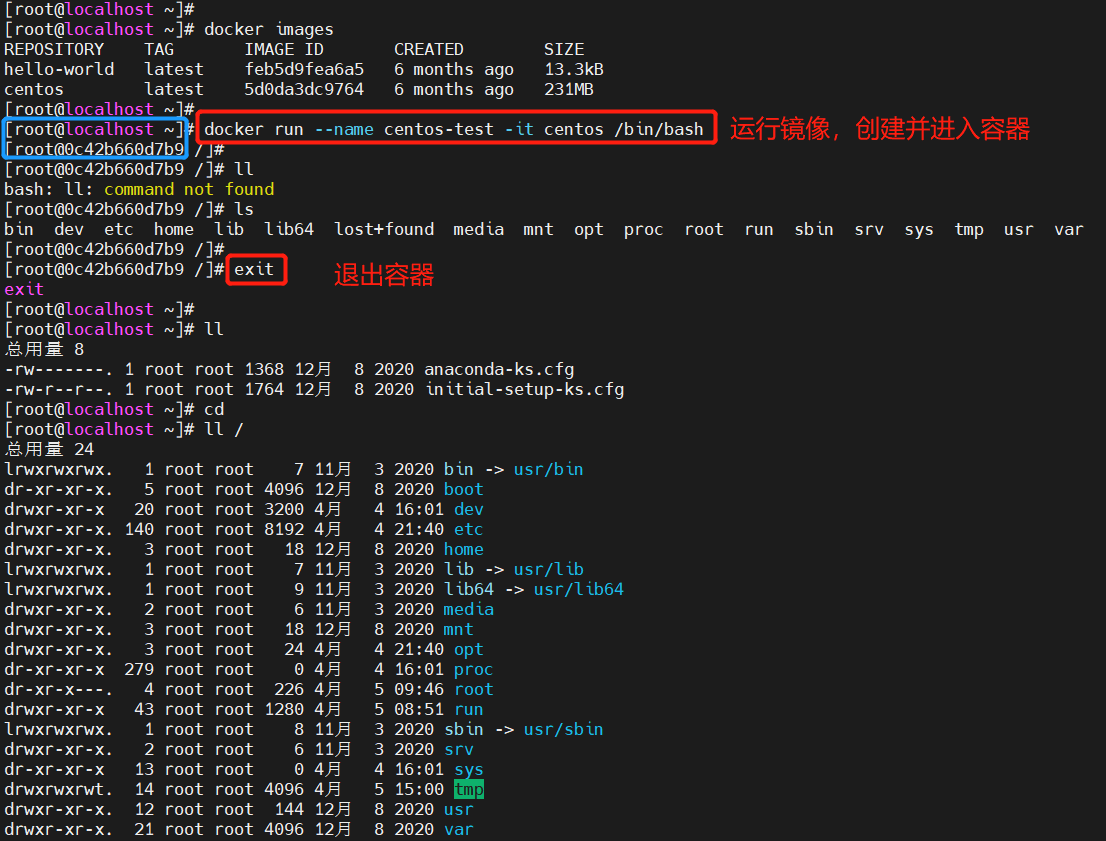1106x841 pixels.
Task: Click the usr/lib64 symlink target
Action: tap(578, 589)
